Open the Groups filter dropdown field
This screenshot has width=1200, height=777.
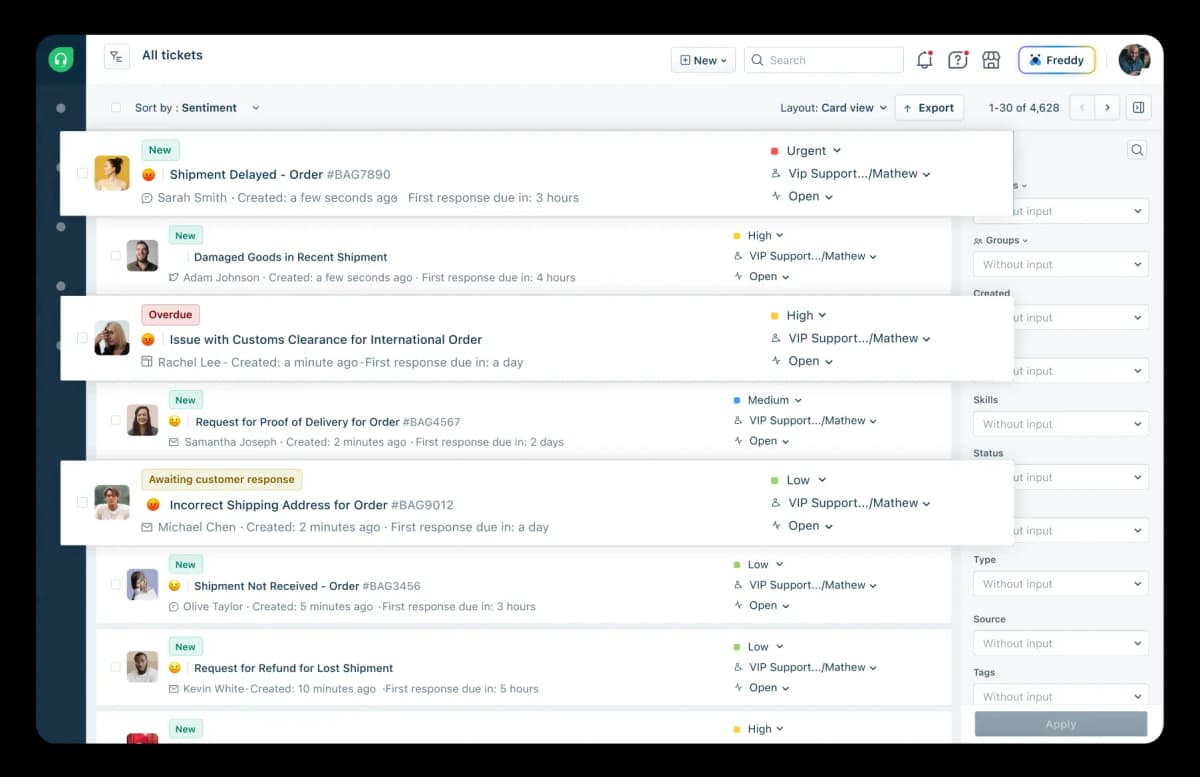point(1061,264)
